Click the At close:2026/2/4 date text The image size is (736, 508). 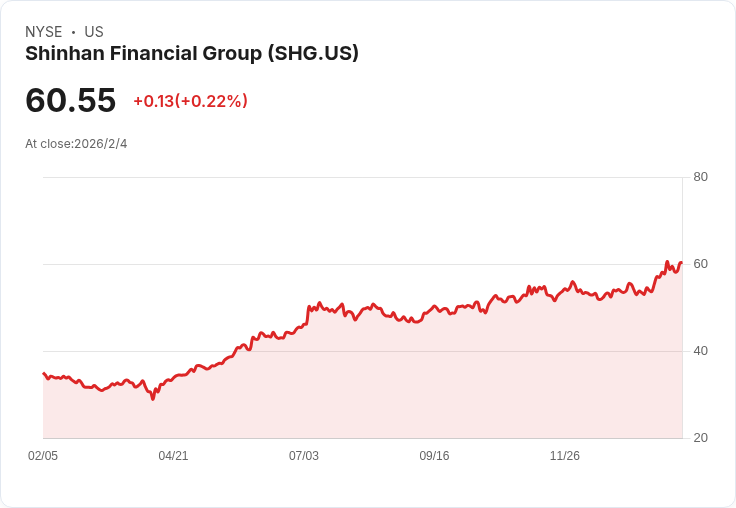pyautogui.click(x=76, y=144)
